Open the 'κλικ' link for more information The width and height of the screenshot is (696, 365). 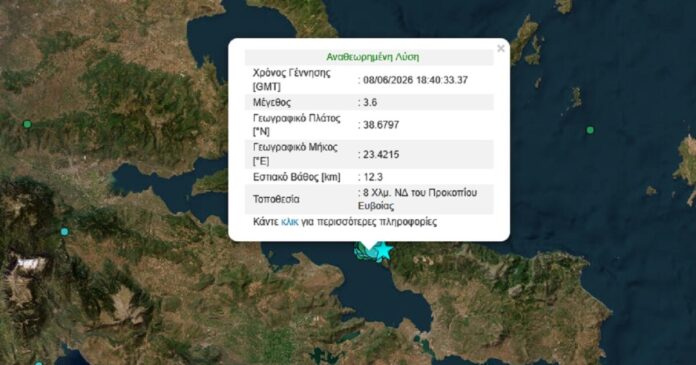(x=289, y=222)
